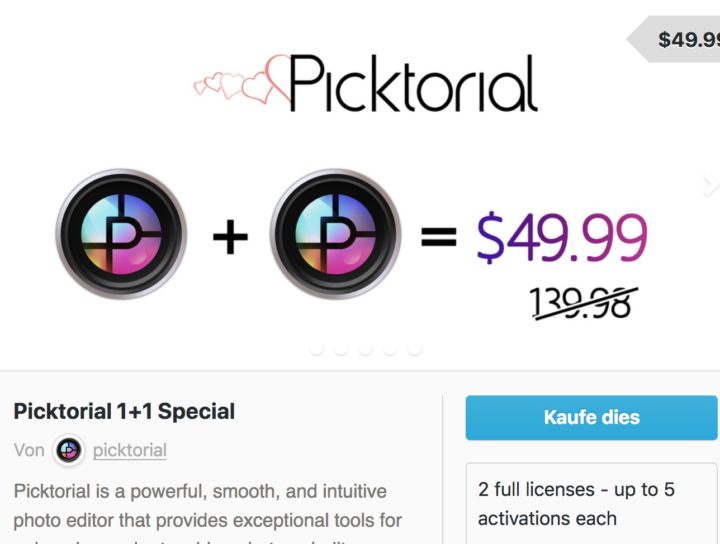Select the fifth carousel indicator dot
Viewport: 720px width, 544px height.
[x=415, y=350]
